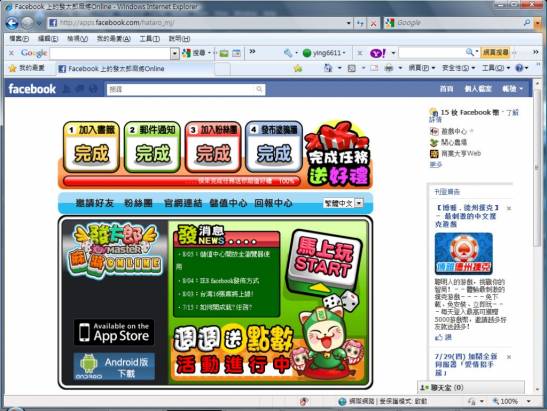The image size is (547, 411).
Task: Open the Available on the App Store badge
Action: pyautogui.click(x=114, y=332)
